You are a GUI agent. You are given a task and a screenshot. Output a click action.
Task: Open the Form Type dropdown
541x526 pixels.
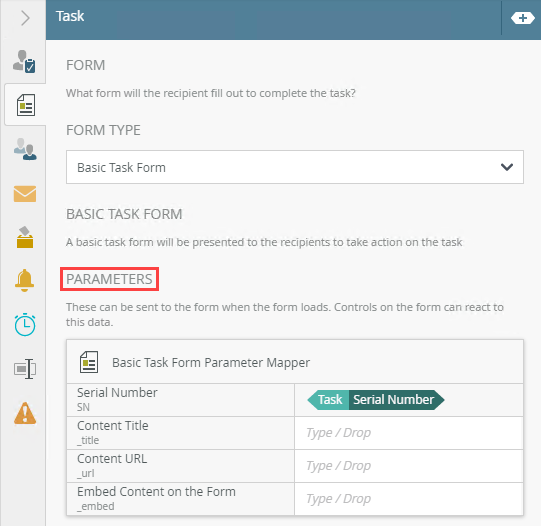295,167
